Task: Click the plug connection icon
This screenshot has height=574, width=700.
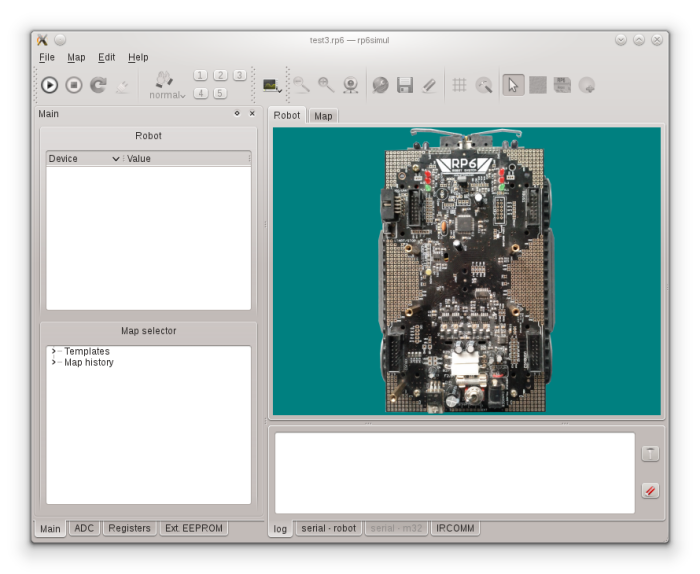Action: [x=123, y=86]
